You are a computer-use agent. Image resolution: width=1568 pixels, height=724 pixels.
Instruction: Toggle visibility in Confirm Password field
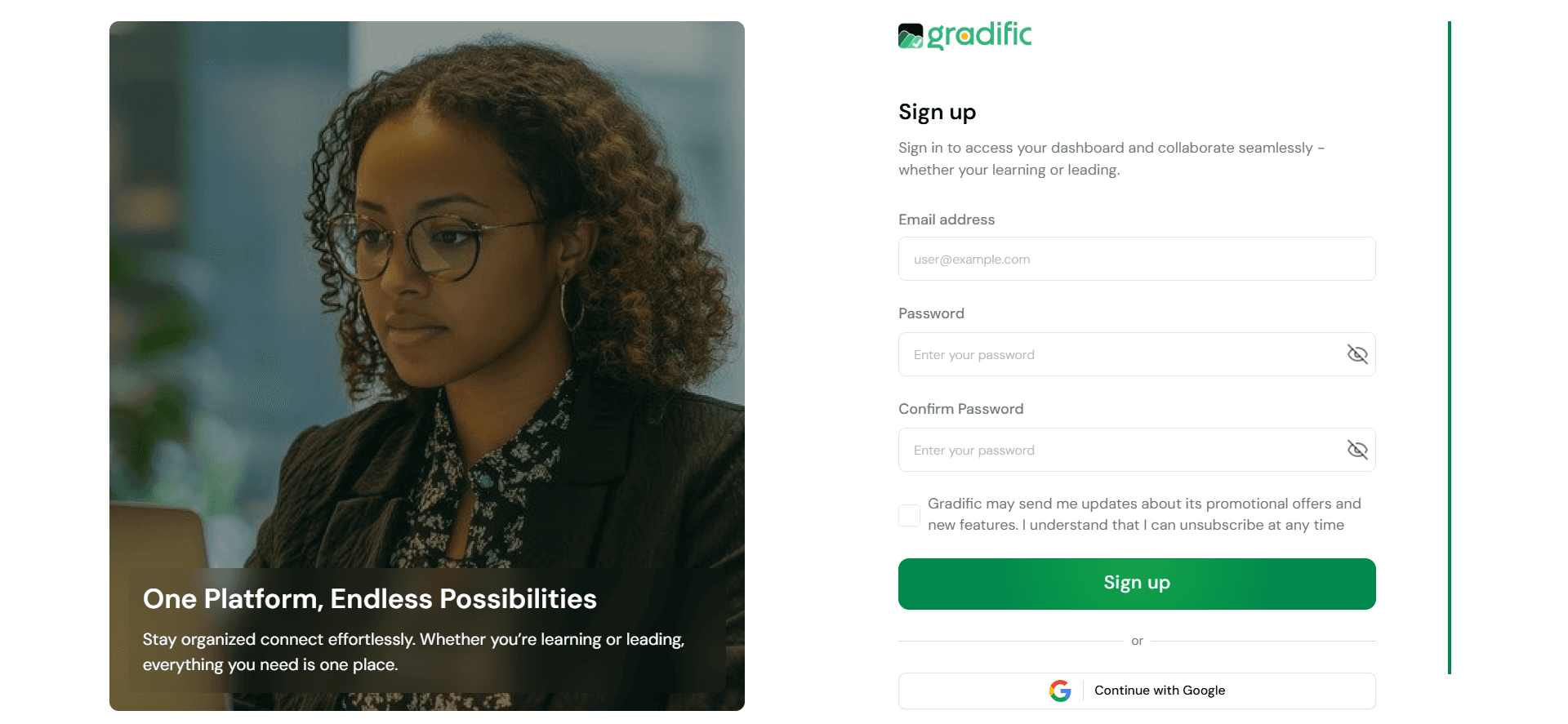tap(1356, 450)
